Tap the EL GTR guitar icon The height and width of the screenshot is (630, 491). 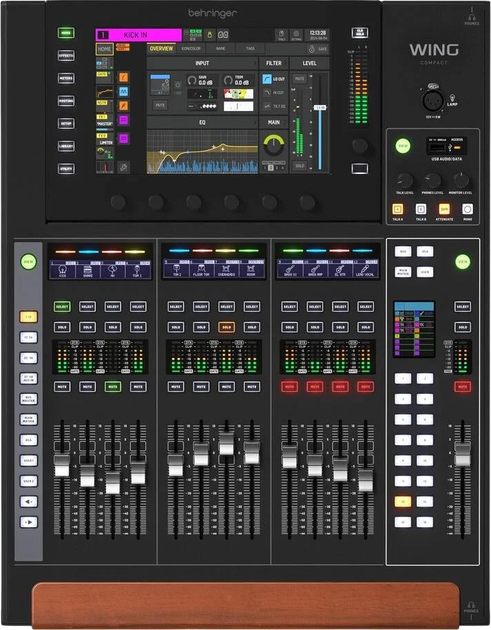(340, 270)
